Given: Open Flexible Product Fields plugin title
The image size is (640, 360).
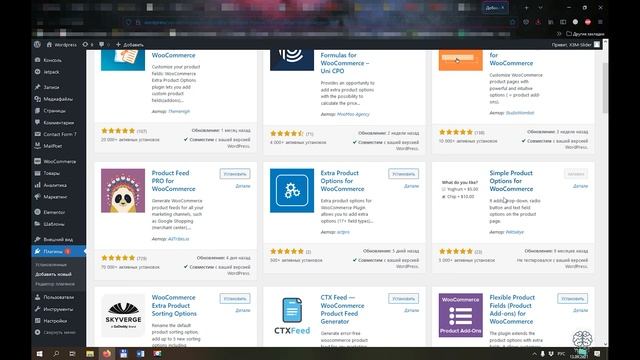Looking at the screenshot, I should tap(512, 309).
